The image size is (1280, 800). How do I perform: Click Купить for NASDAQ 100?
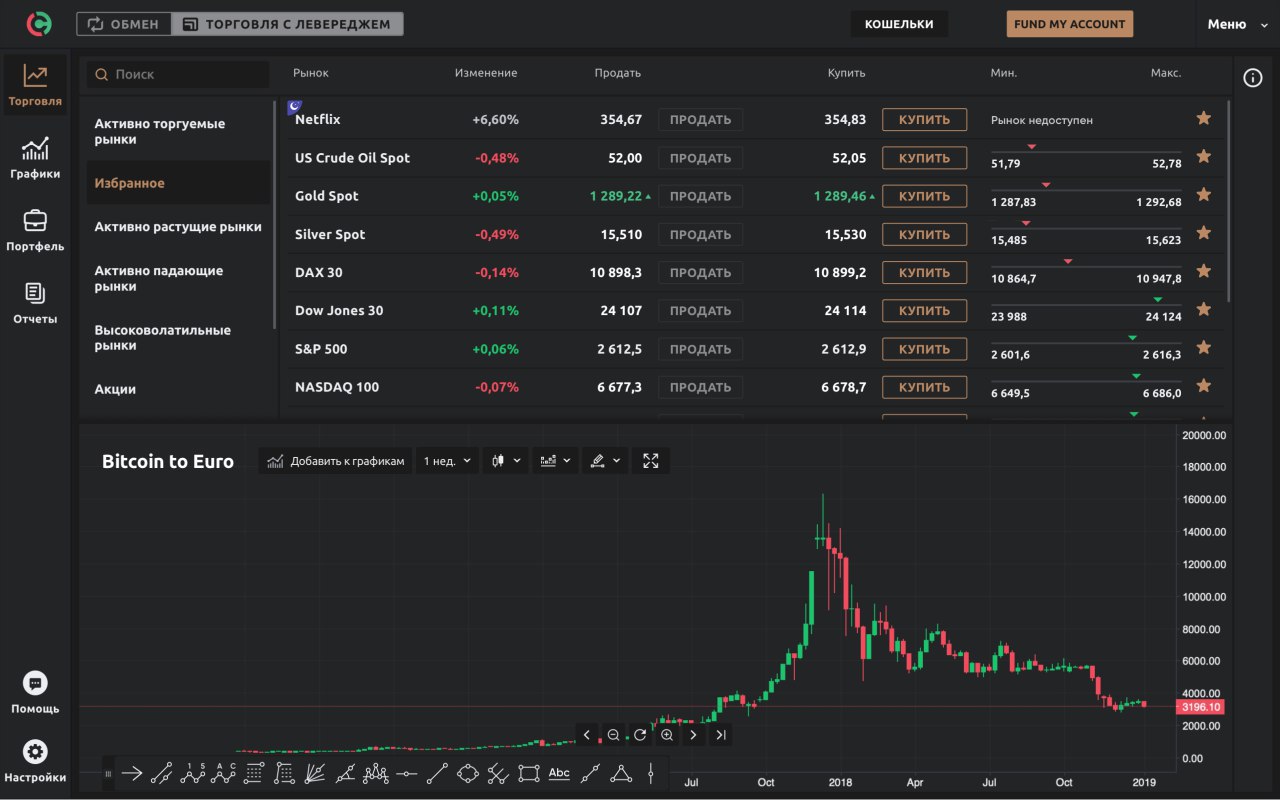click(x=924, y=387)
